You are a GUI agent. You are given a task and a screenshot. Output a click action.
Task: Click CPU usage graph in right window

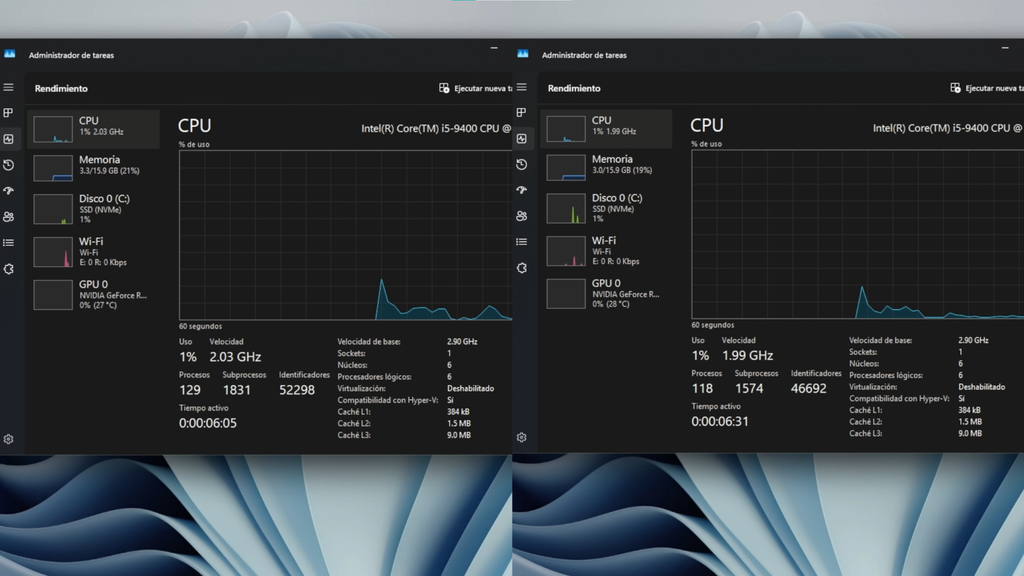point(857,234)
